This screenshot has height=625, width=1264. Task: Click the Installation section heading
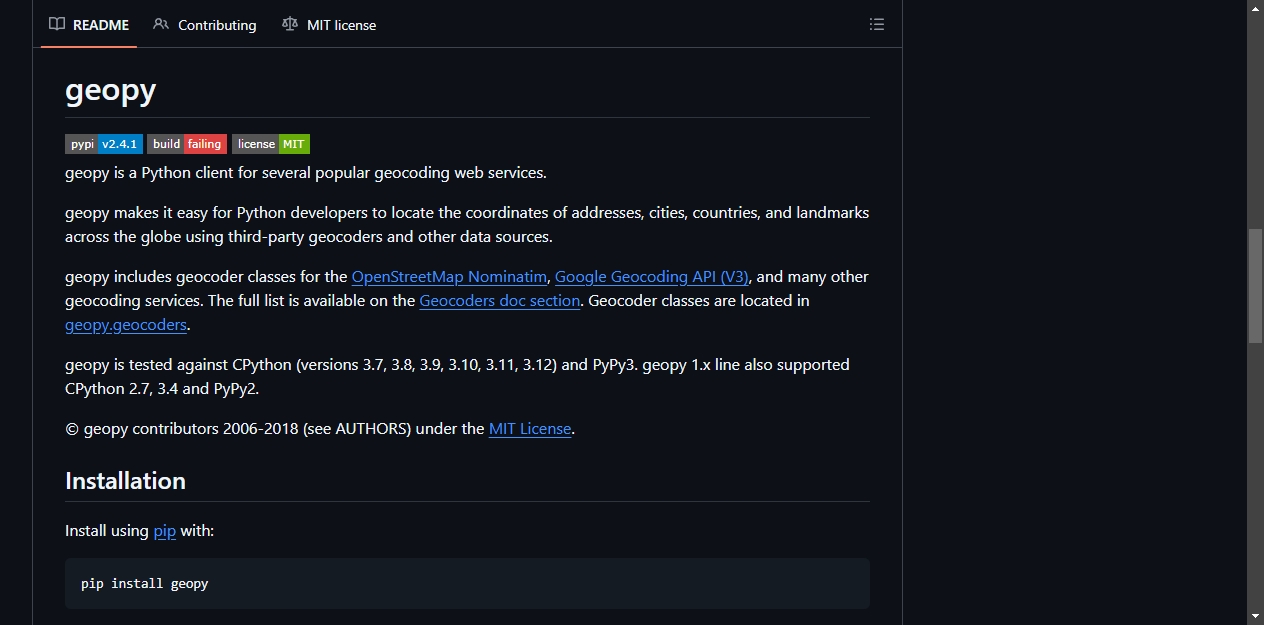click(x=126, y=480)
